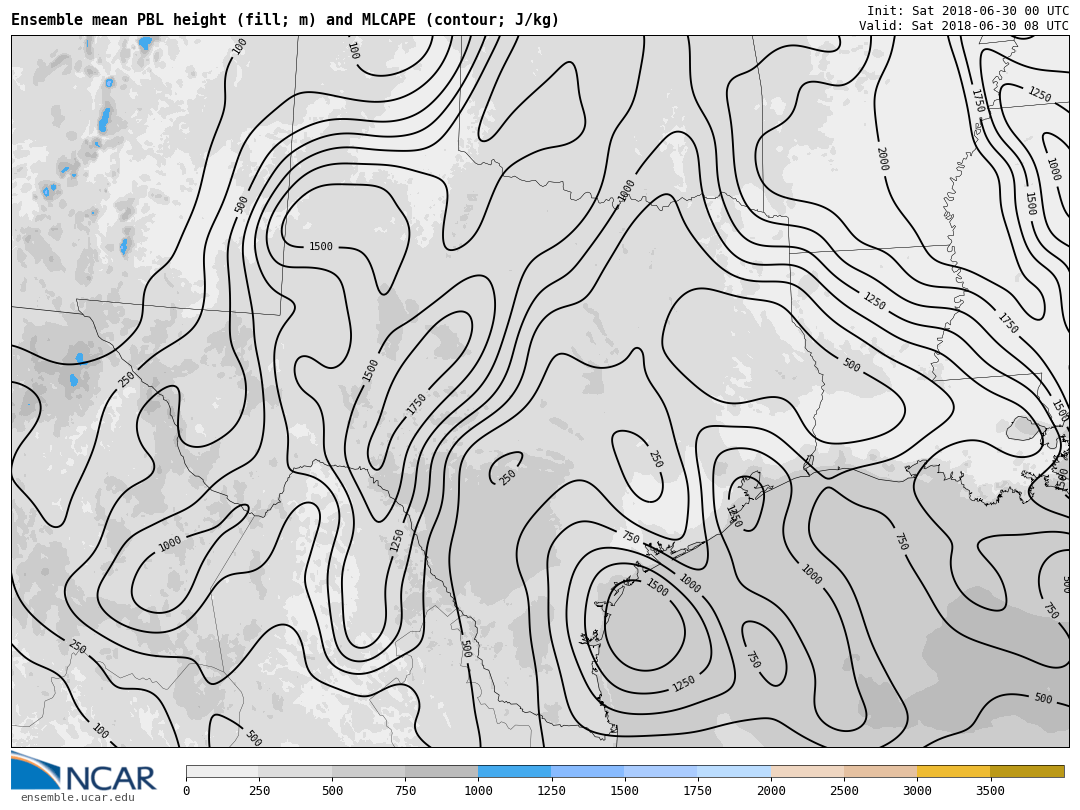Choose the 1250–1500 blue colorbar swatch
Image resolution: width=1080 pixels, height=810 pixels.
587,772
